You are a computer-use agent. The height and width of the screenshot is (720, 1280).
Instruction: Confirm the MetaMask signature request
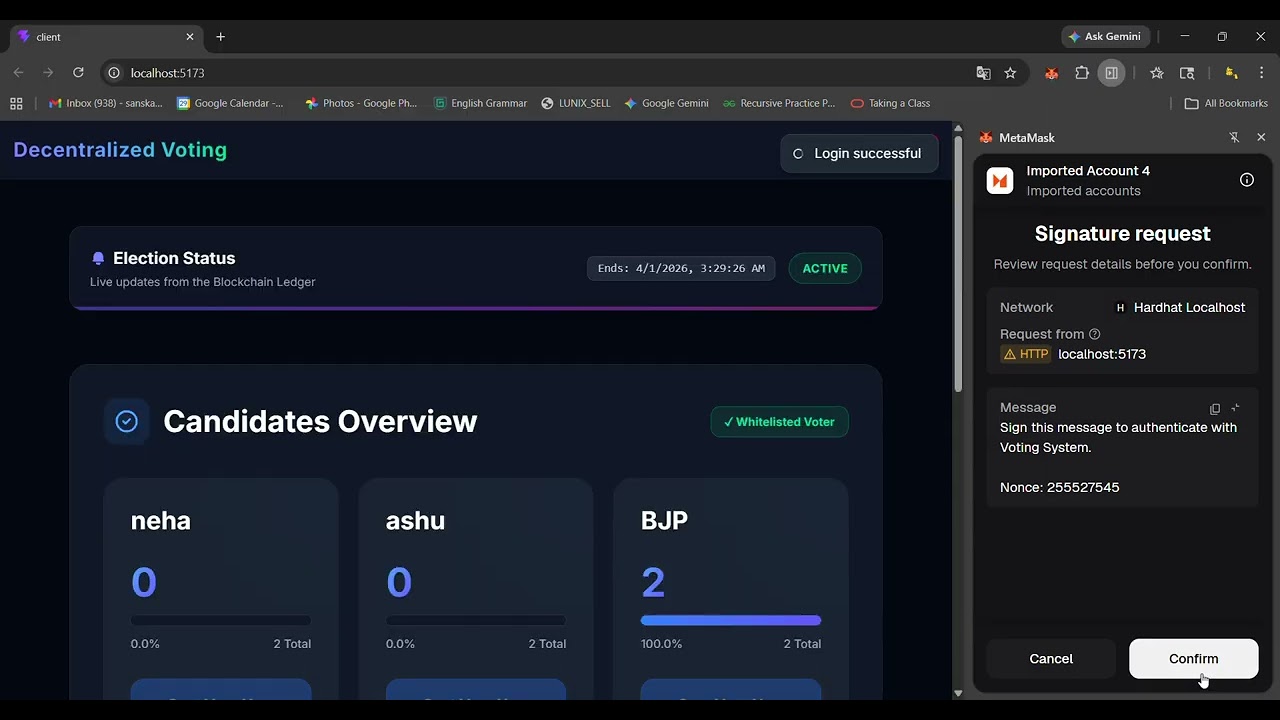(x=1193, y=659)
